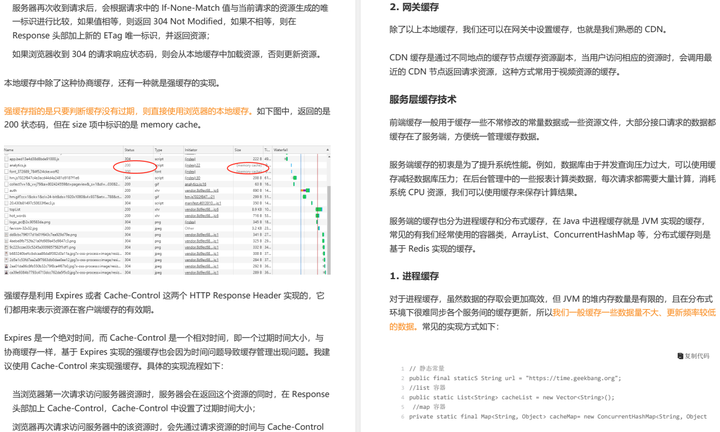720x432 pixels.
Task: Click orange text "强缓存指的是只要判断缓存没有过期"
Action: point(71,111)
